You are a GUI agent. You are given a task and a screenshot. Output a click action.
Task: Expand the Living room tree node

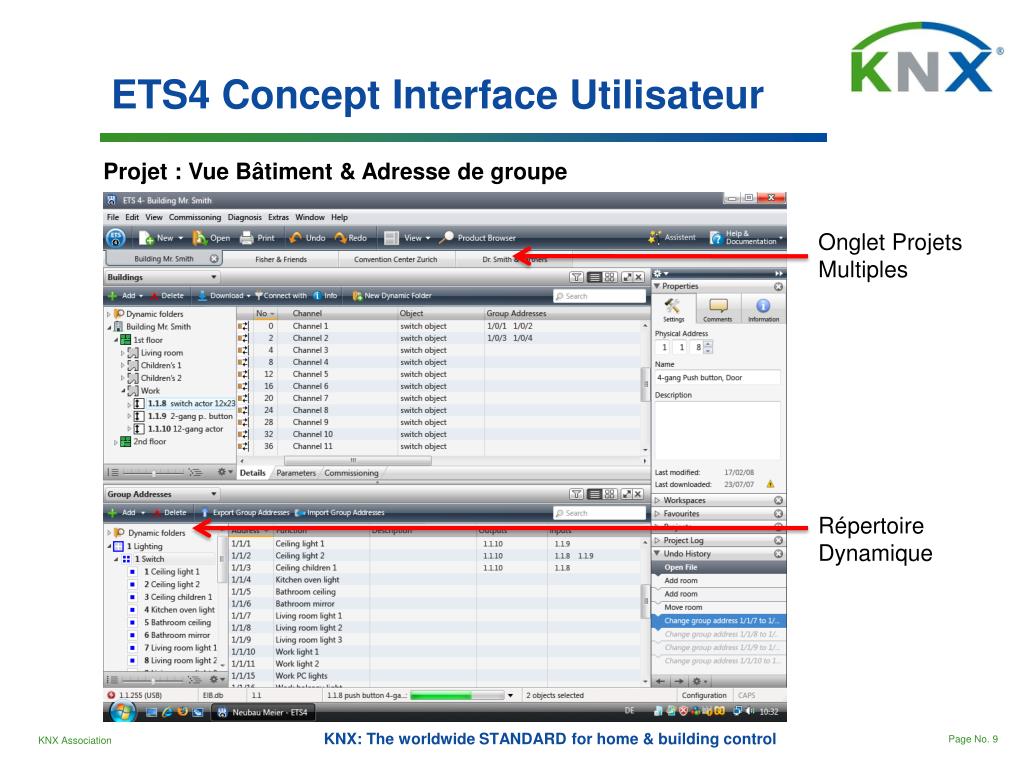(122, 353)
